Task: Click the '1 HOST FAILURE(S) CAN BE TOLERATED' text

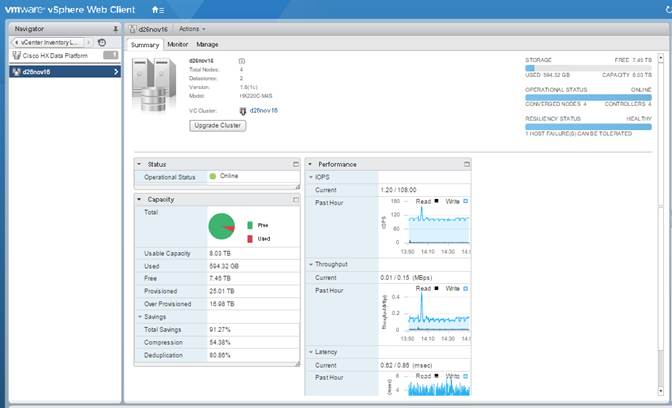Action: (x=579, y=134)
